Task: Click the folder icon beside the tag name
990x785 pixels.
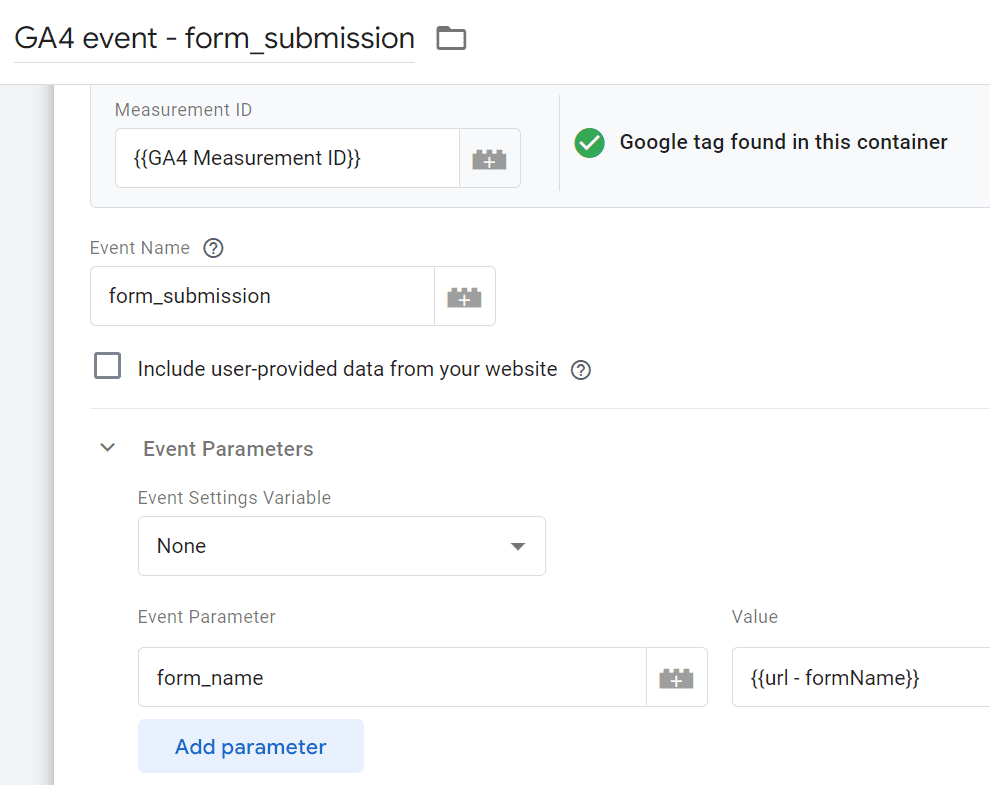Action: click(x=452, y=39)
